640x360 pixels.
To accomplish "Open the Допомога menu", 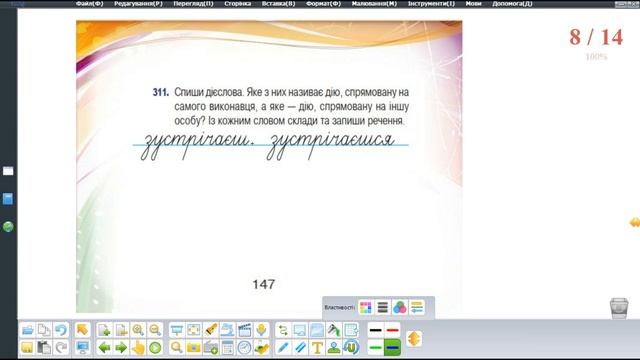I will (512, 4).
